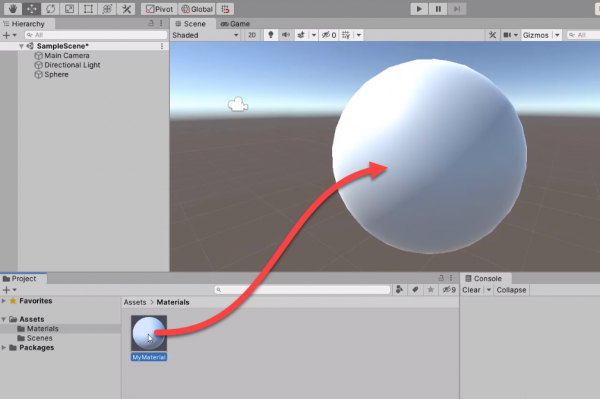The image size is (600, 399).
Task: Select Directional Light in the Hierarchy
Action: coord(72,65)
